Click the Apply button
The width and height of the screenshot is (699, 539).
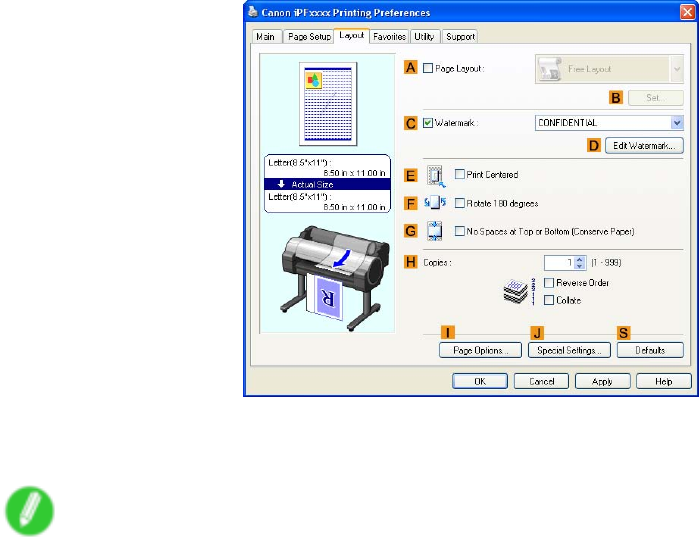click(603, 382)
